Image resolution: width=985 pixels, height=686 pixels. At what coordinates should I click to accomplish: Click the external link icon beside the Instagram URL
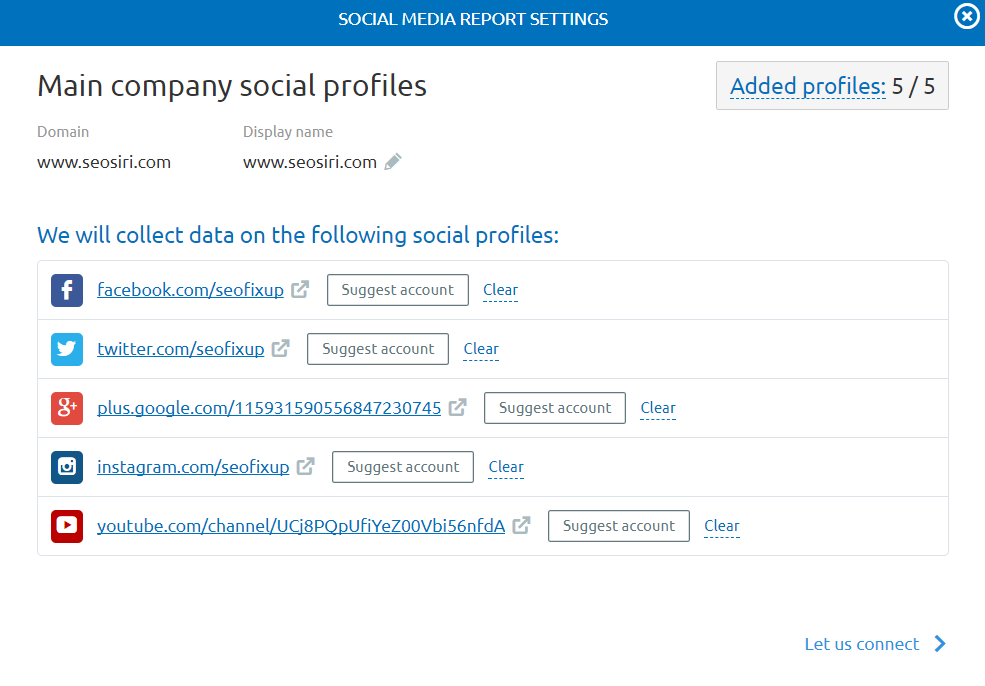[303, 465]
